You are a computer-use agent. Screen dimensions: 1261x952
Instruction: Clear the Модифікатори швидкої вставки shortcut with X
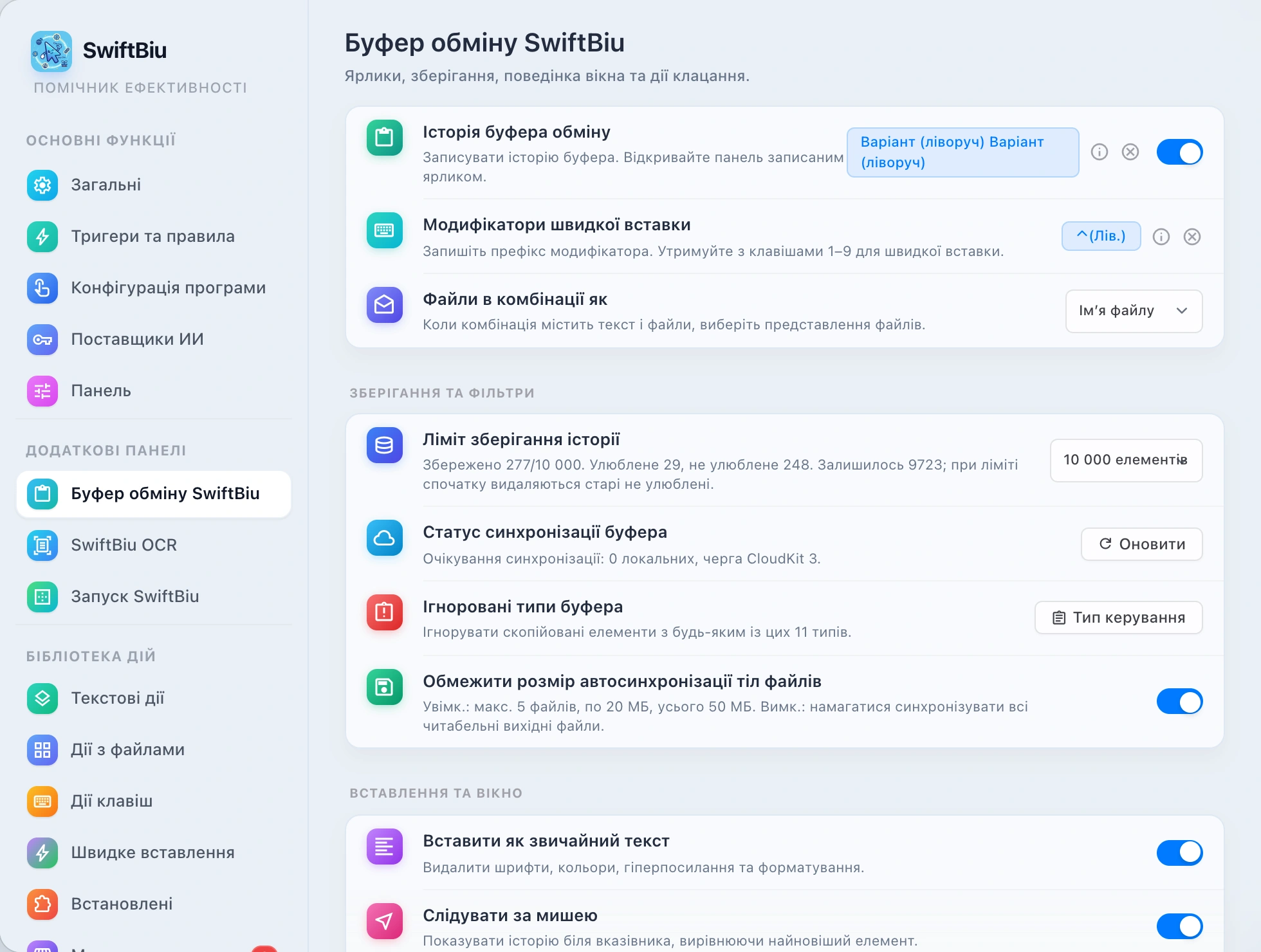pos(1192,237)
